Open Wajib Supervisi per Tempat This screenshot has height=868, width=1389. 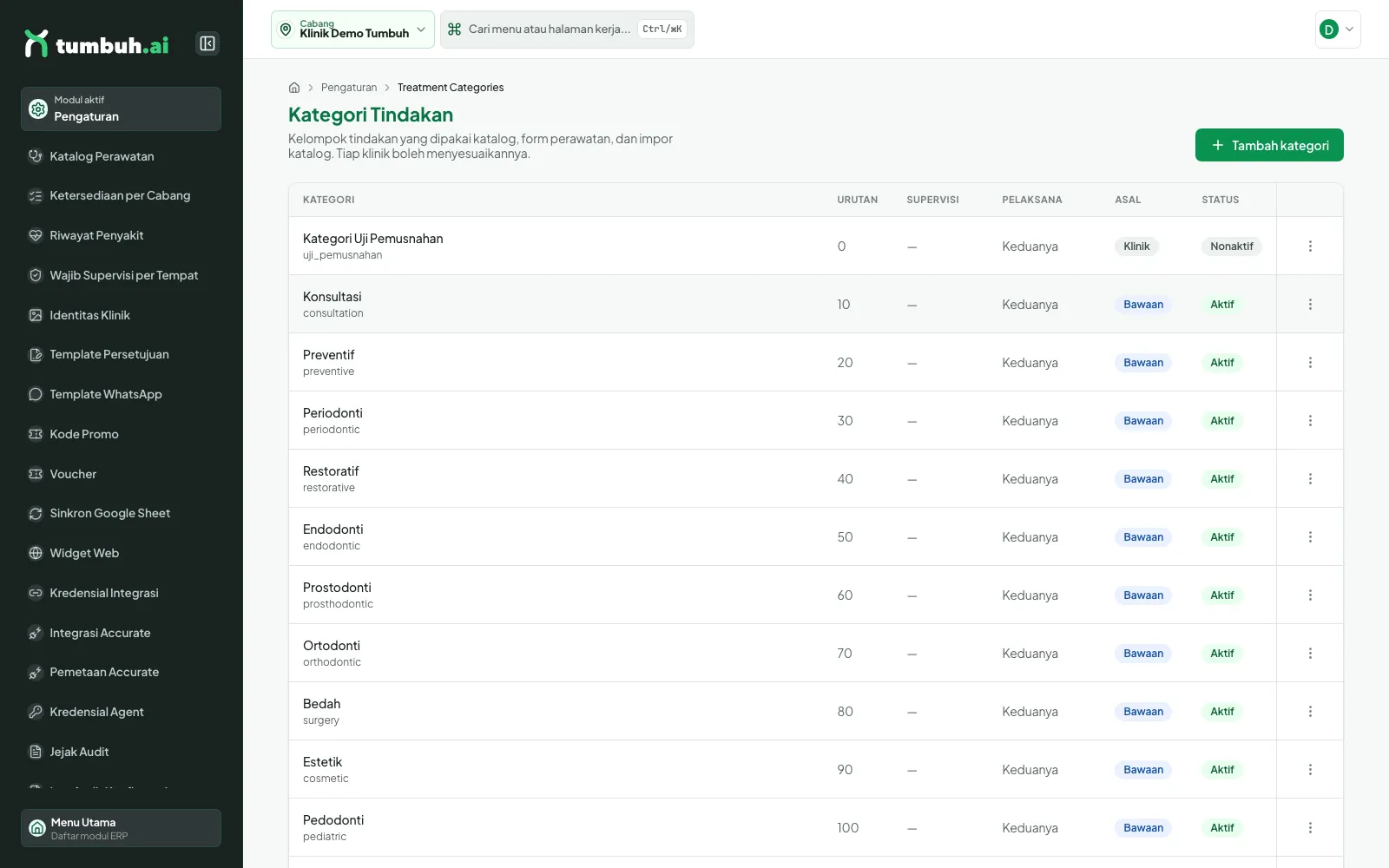[121, 275]
